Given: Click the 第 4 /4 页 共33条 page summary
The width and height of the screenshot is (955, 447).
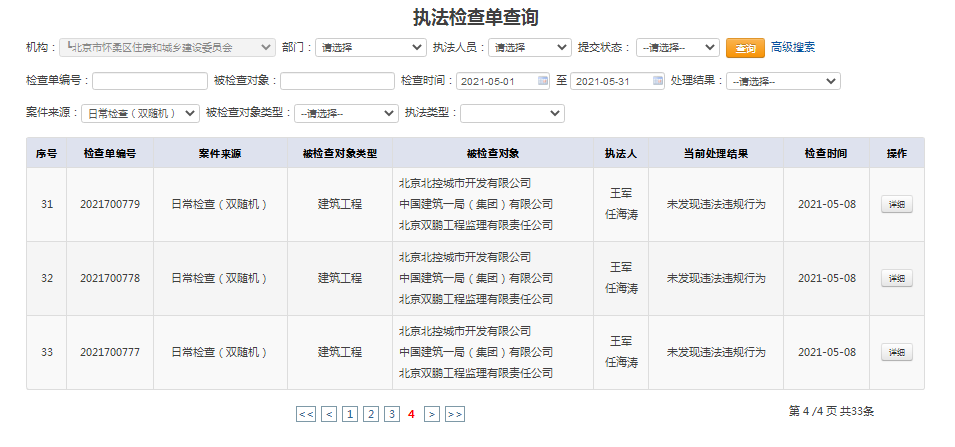Looking at the screenshot, I should pos(831,412).
